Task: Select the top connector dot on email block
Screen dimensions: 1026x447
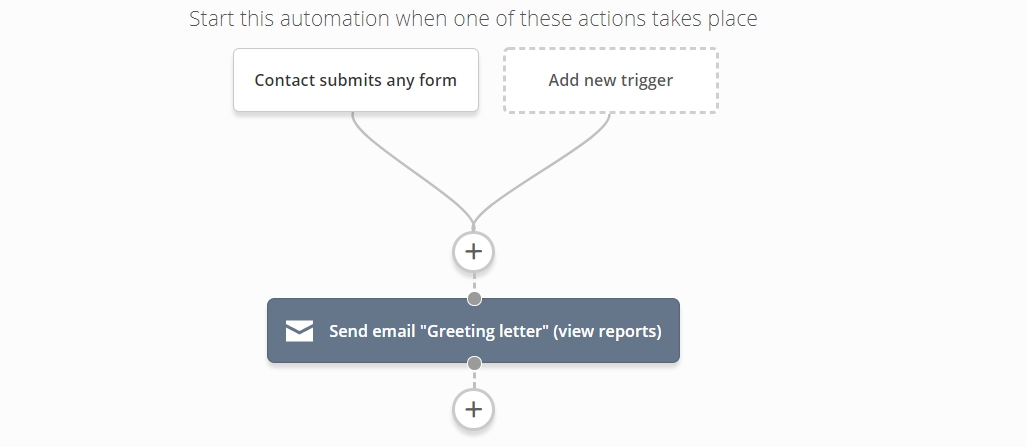Action: 474,298
